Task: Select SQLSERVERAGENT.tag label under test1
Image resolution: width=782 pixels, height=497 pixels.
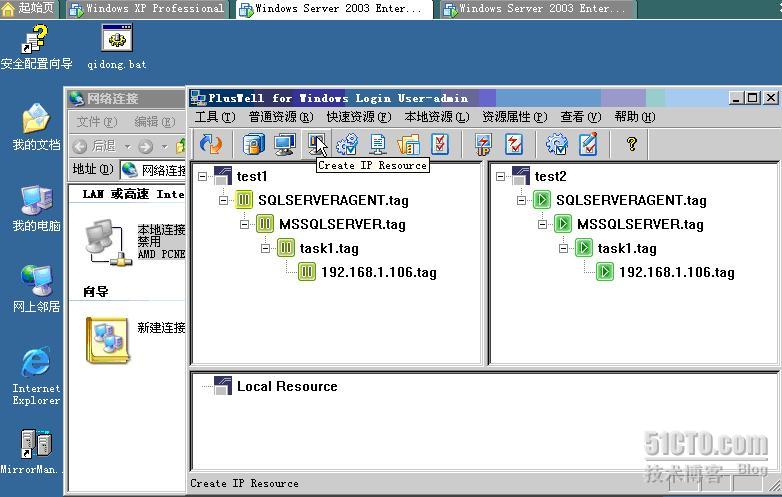Action: click(x=333, y=200)
